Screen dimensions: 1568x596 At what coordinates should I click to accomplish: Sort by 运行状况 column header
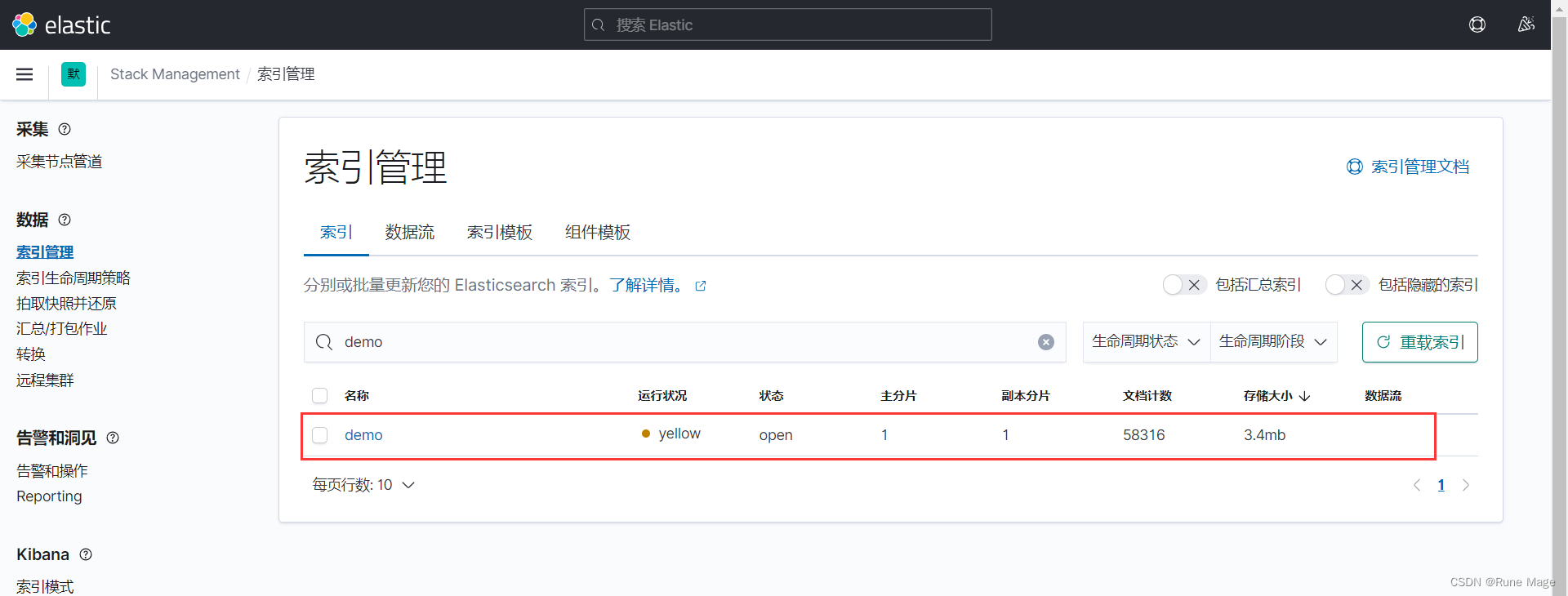coord(662,396)
